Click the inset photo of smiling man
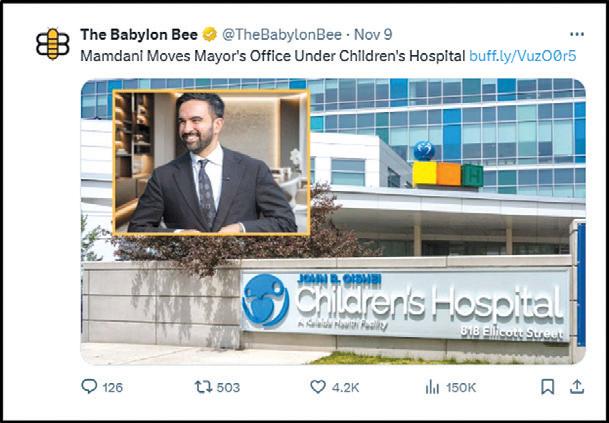 coord(212,162)
